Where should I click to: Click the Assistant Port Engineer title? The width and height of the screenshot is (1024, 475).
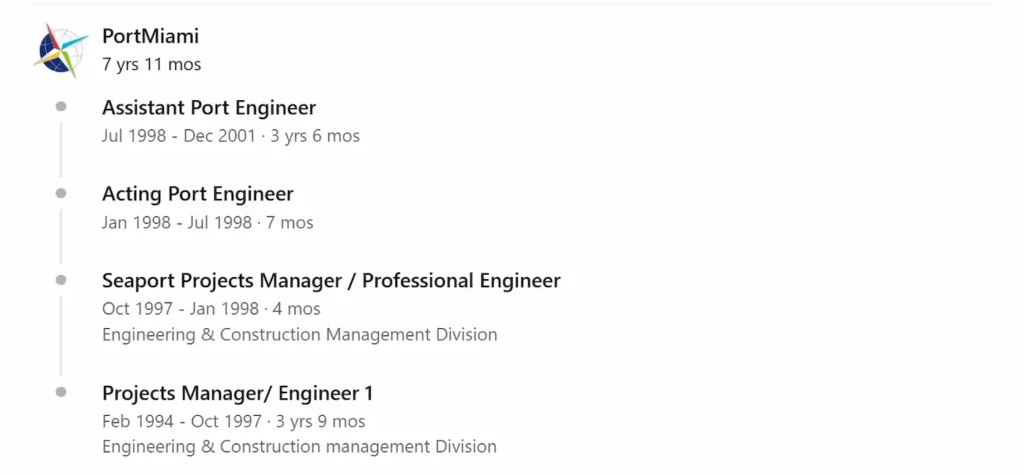pos(209,108)
